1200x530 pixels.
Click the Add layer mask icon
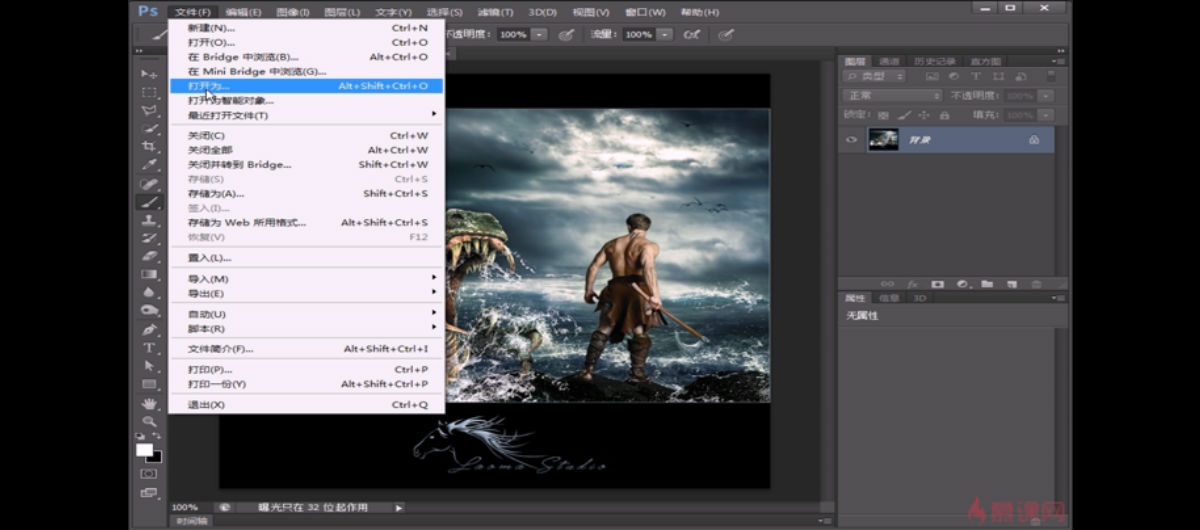[938, 284]
